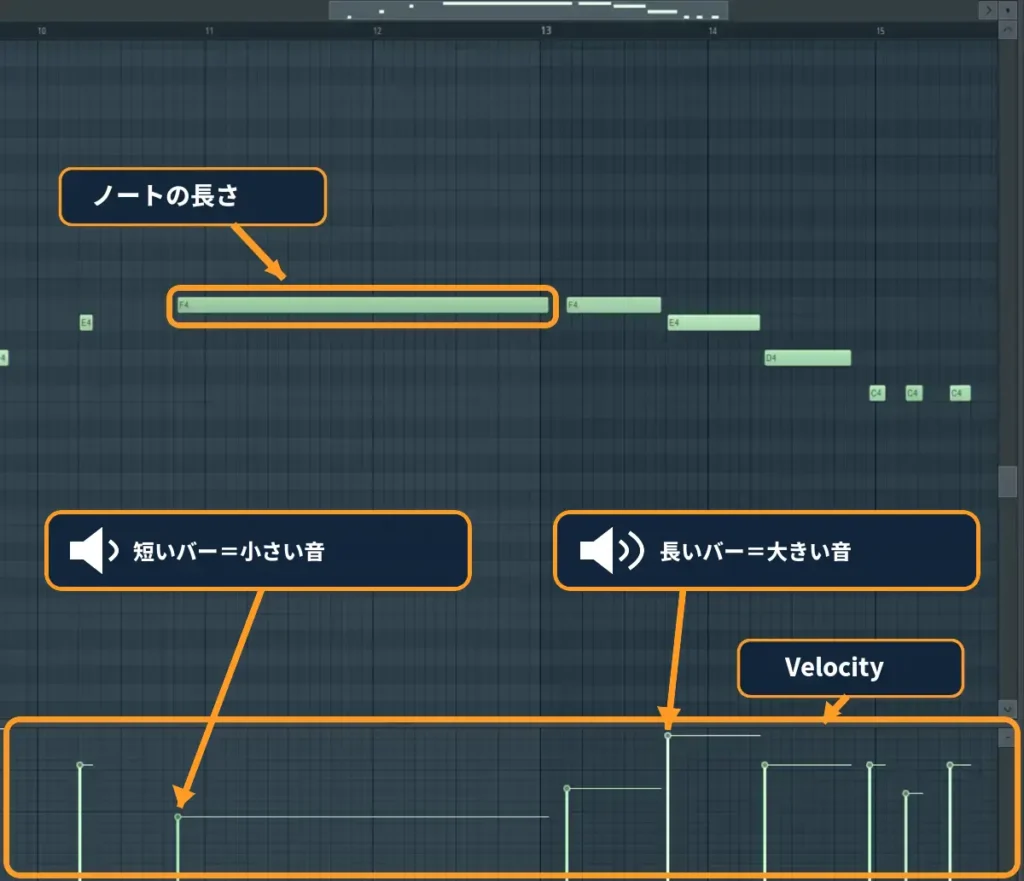Select the first C4 note at bar 15

[x=877, y=393]
